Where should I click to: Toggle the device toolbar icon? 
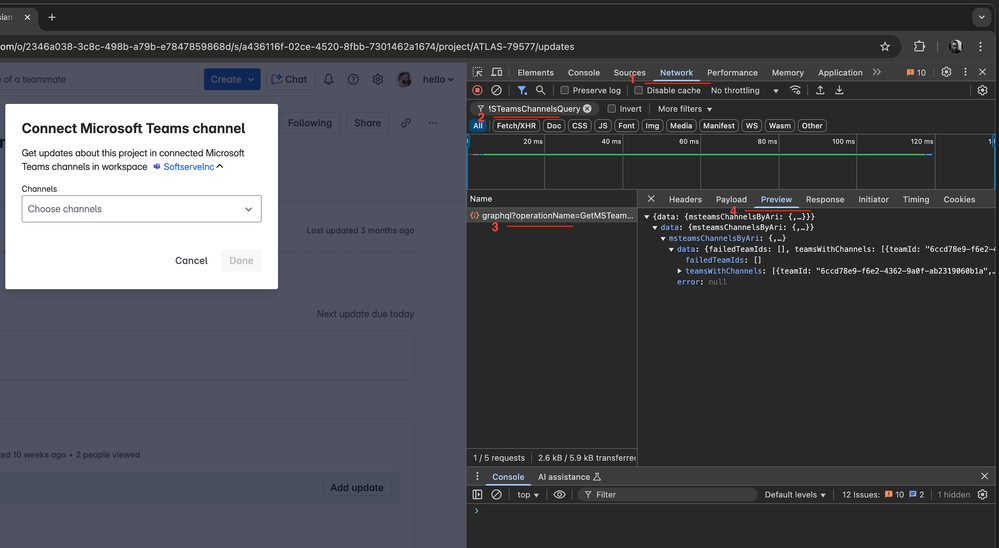coord(499,72)
